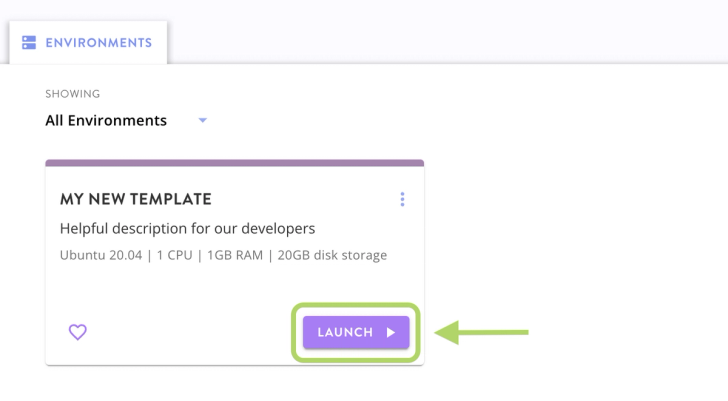Switch to the ENVIRONMENTS tab label
The image size is (728, 401).
[x=98, y=43]
